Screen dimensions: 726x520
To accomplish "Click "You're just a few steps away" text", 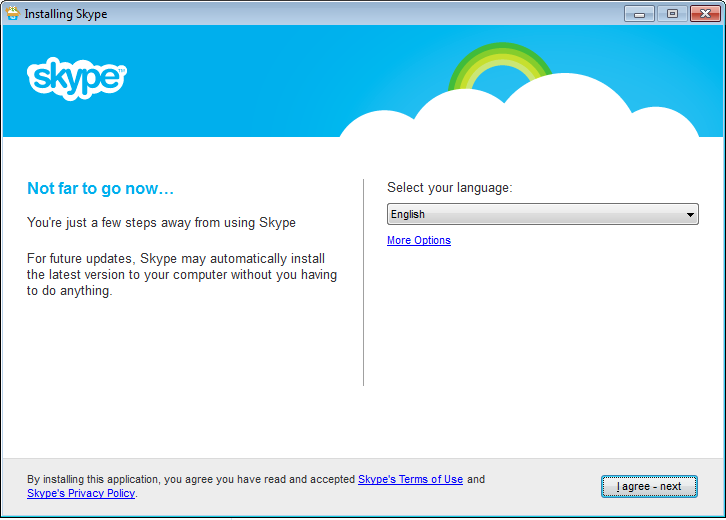I will (x=161, y=223).
